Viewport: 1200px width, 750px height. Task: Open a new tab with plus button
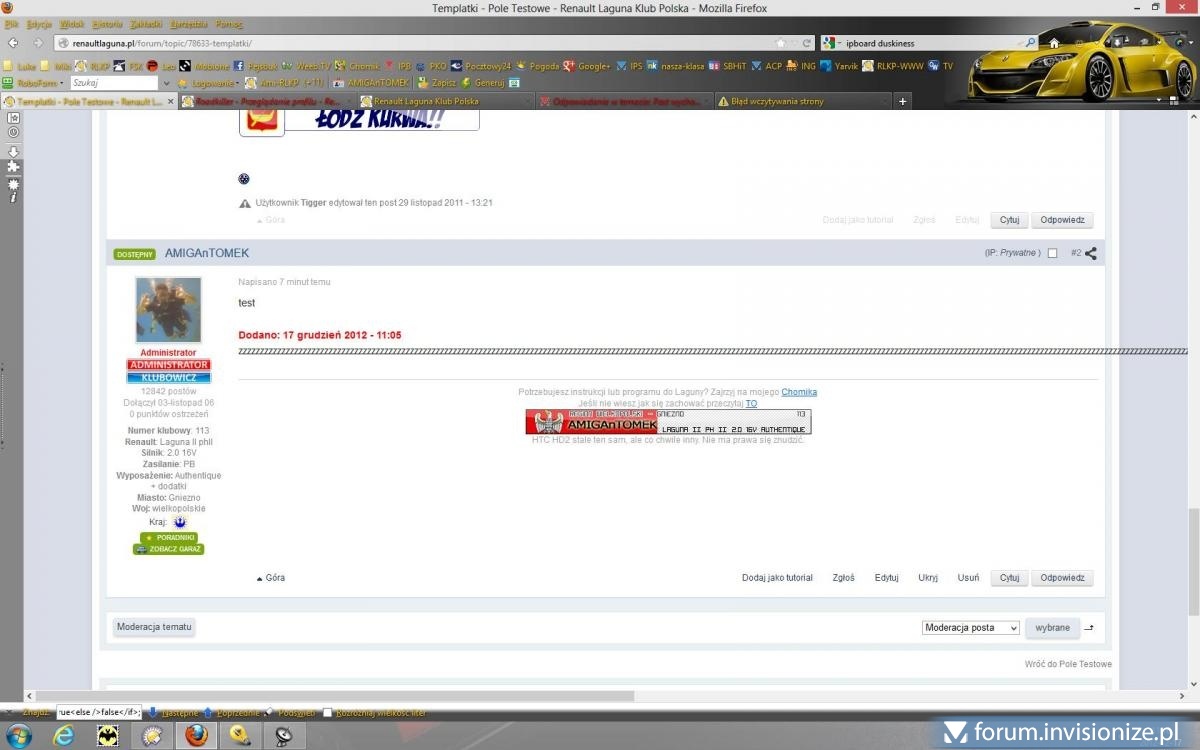[x=902, y=101]
